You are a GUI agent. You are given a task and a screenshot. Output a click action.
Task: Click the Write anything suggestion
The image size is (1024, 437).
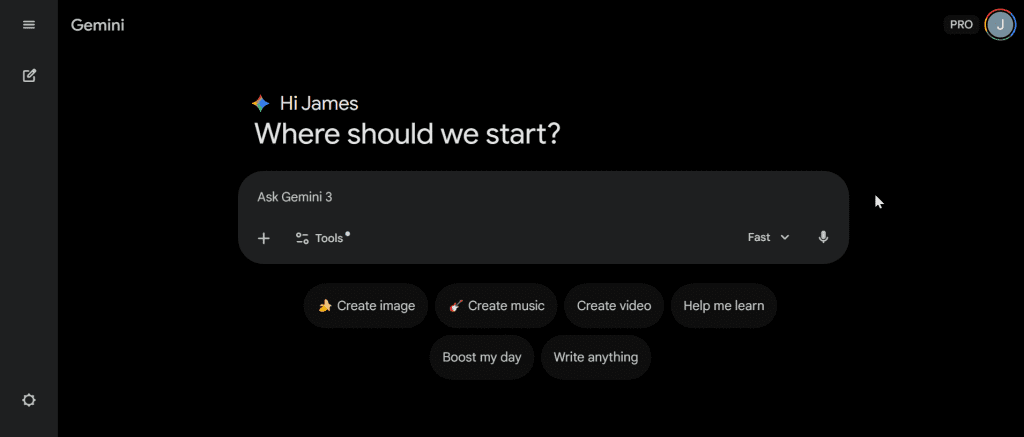point(595,357)
